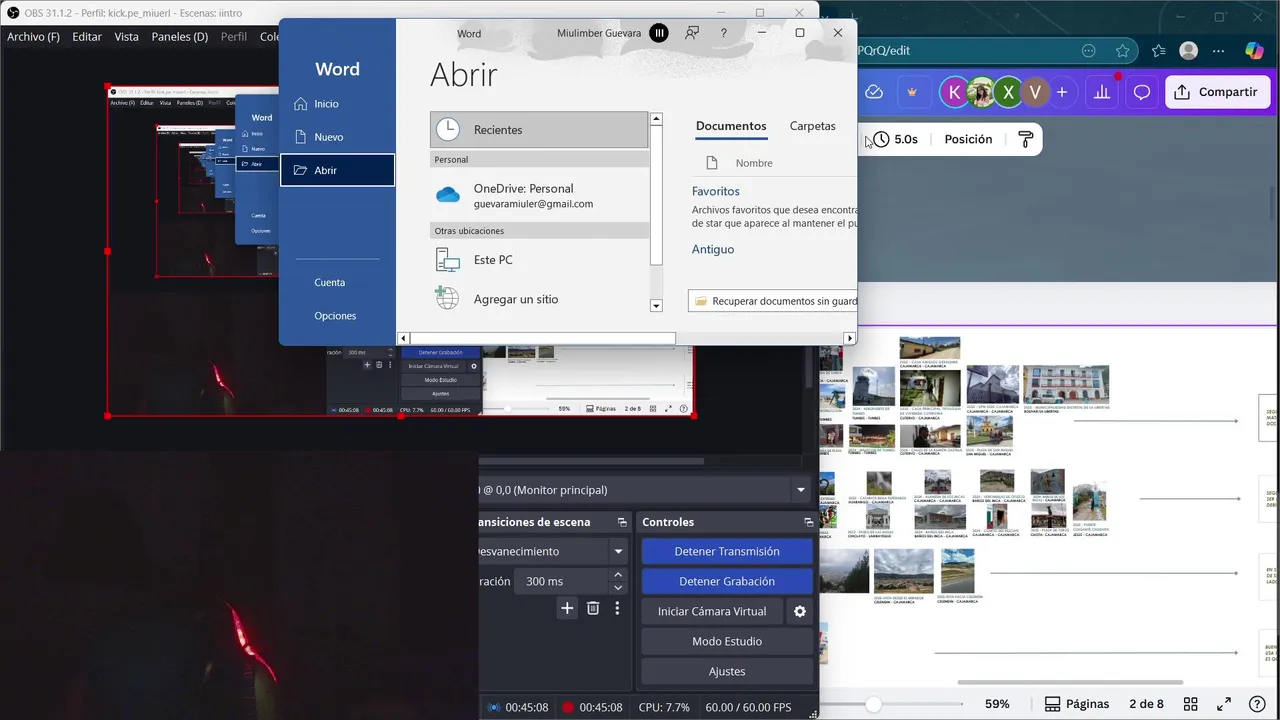1280x720 pixels.
Task: Add a scene transition with plus icon
Action: pos(567,608)
